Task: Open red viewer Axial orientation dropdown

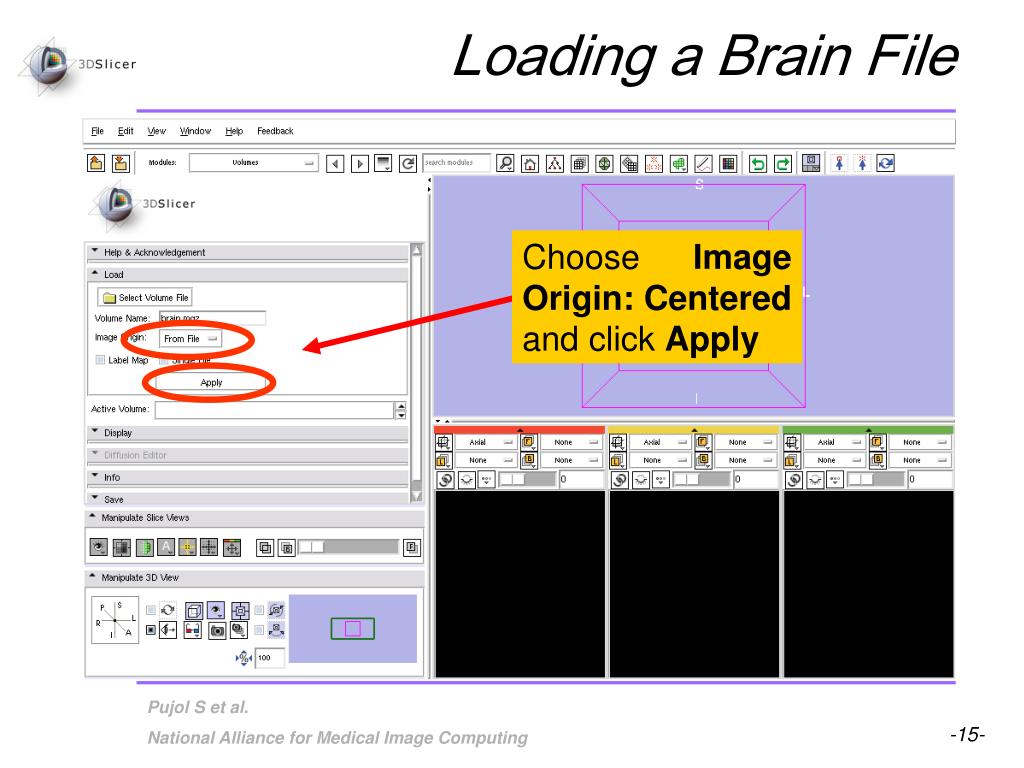Action: pos(486,442)
